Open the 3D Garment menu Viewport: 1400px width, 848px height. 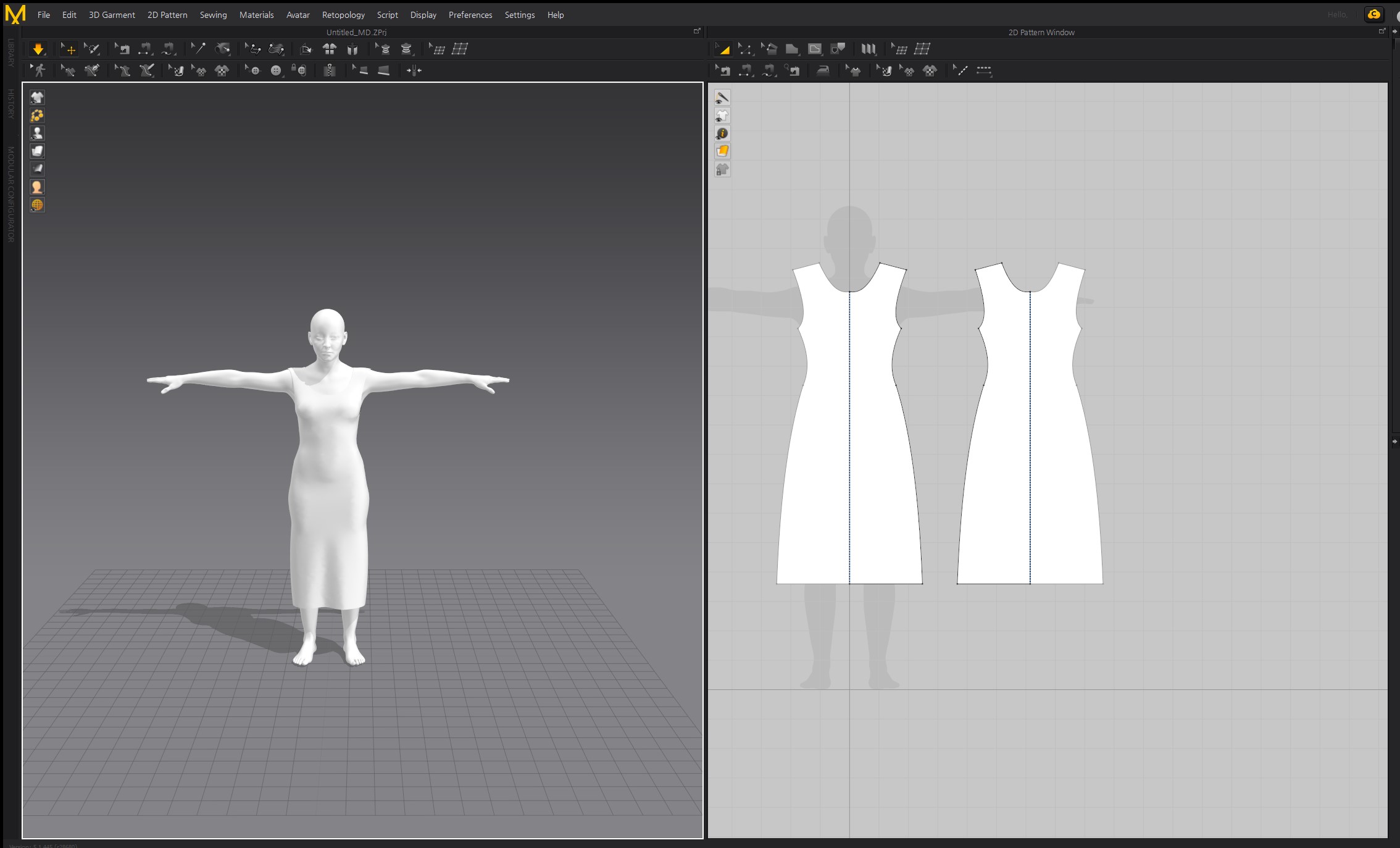[x=112, y=15]
